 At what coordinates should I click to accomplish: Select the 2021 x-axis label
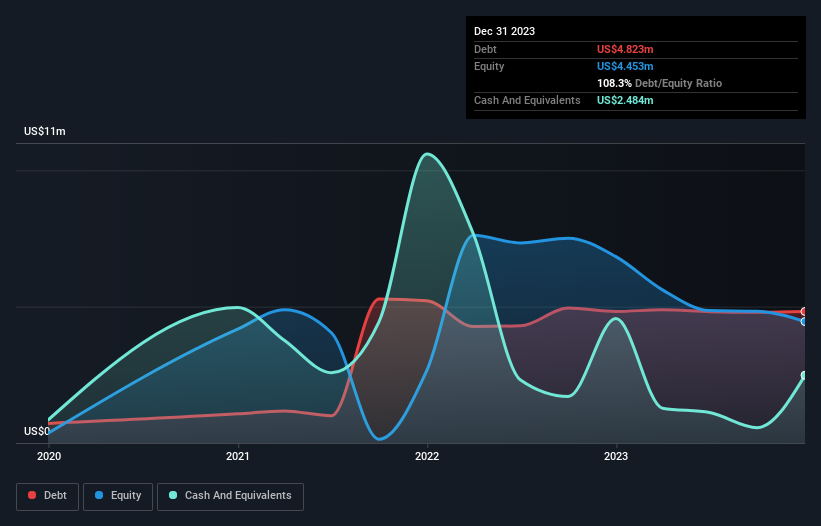[x=238, y=456]
